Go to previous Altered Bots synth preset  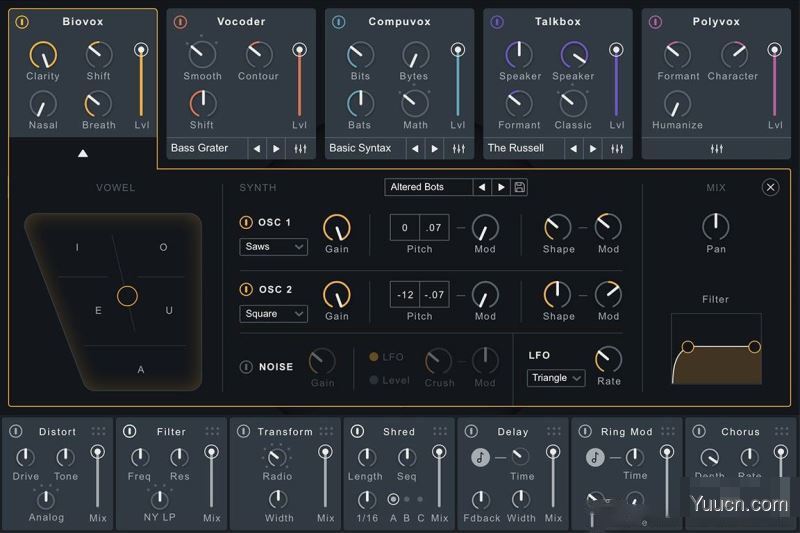[x=482, y=187]
